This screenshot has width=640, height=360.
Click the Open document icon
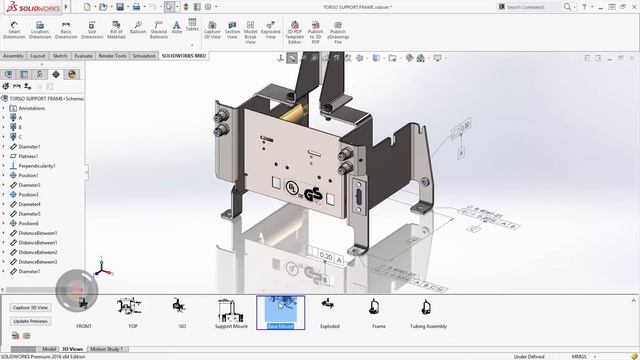103,7
